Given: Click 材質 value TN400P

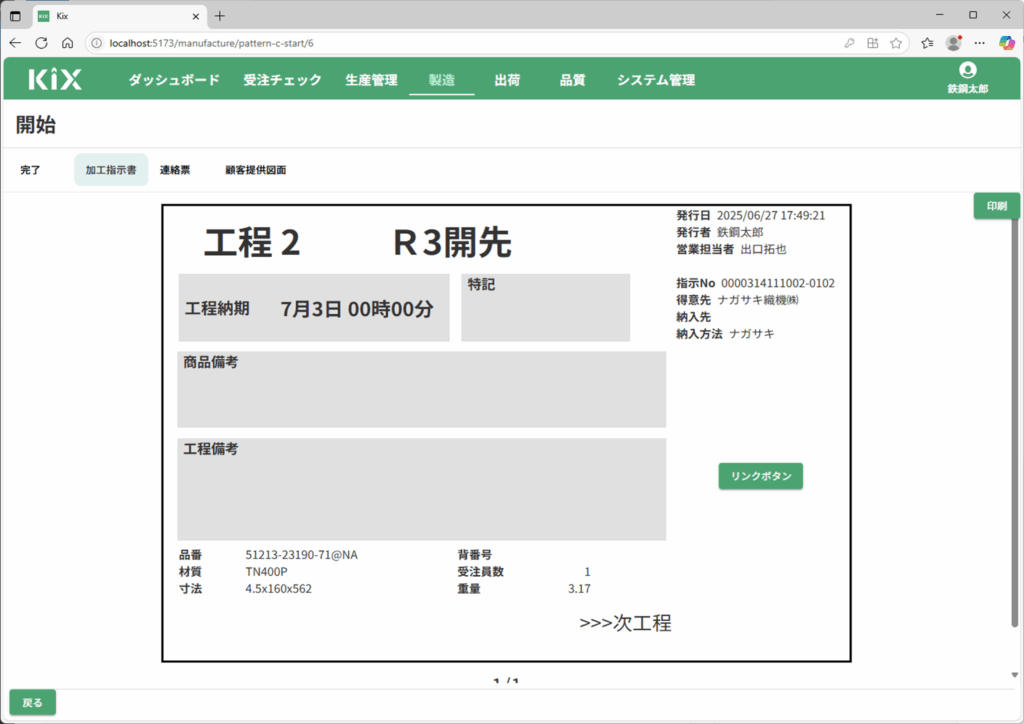Looking at the screenshot, I should tap(266, 572).
